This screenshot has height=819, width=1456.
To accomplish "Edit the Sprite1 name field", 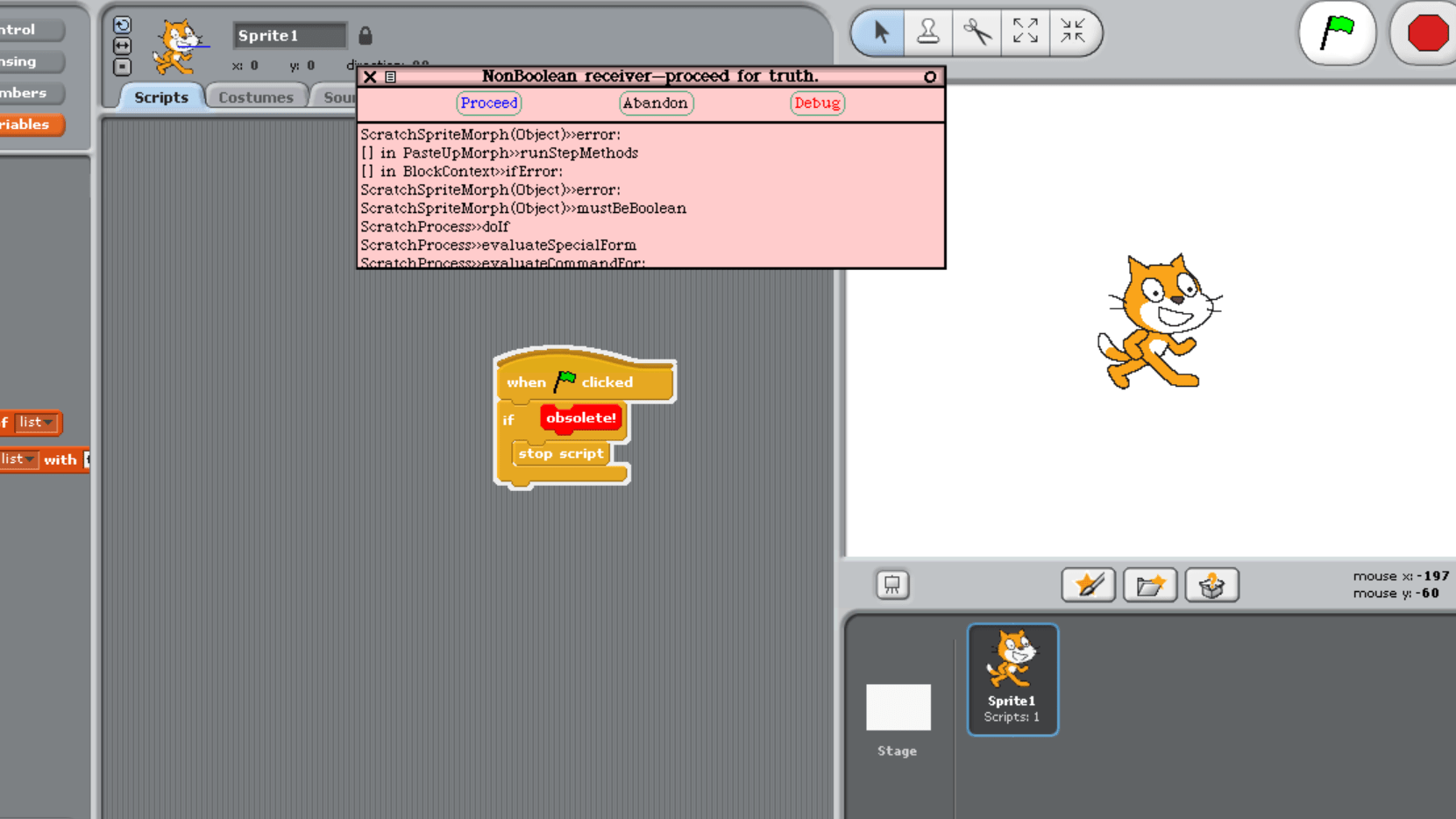I will pyautogui.click(x=289, y=35).
